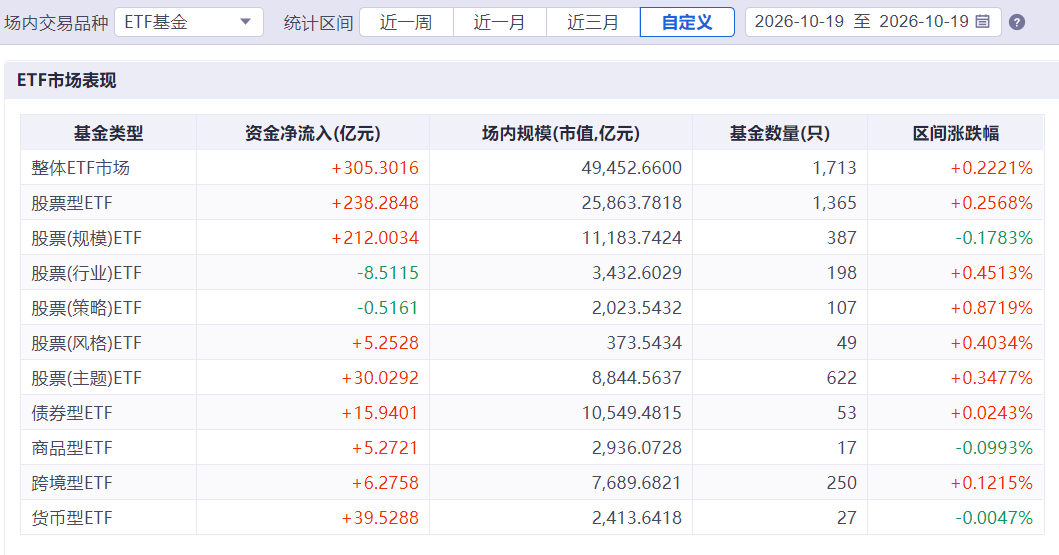Screen dimensions: 1059x555
Task: Click net inflow value +238.2848
Action: 375,203
